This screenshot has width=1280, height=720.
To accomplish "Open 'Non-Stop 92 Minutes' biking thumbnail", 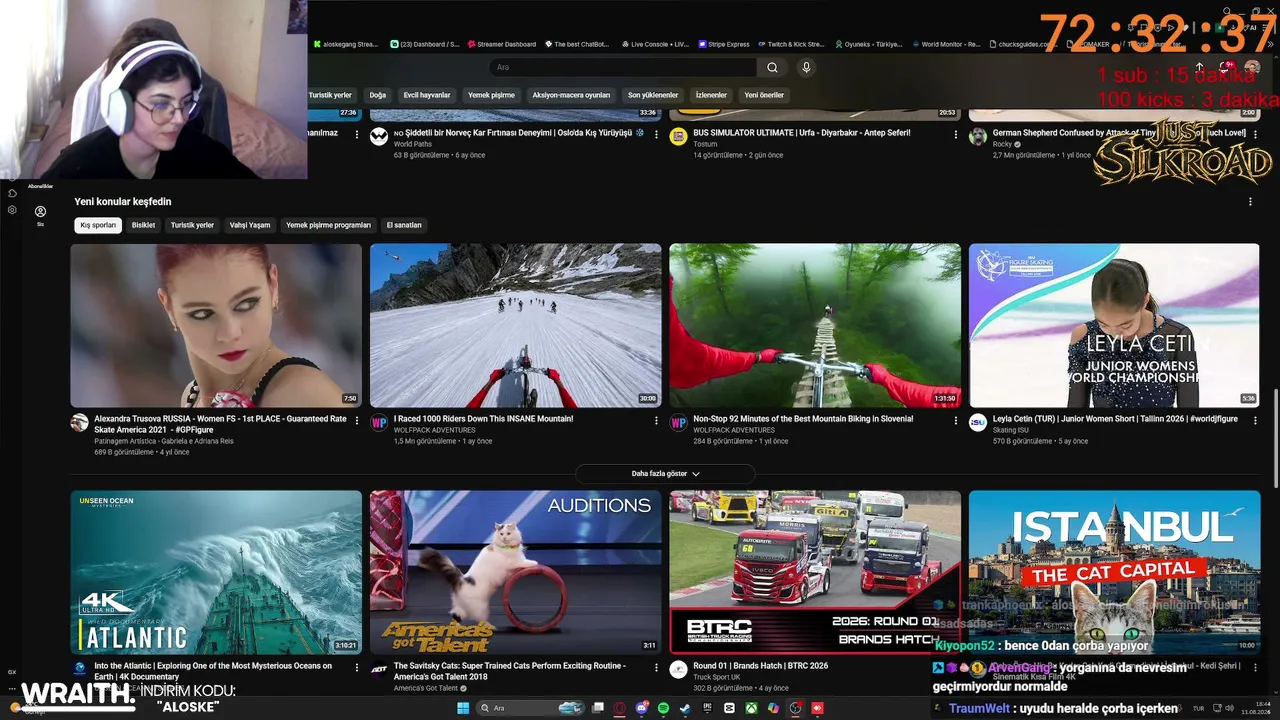I will (x=815, y=326).
